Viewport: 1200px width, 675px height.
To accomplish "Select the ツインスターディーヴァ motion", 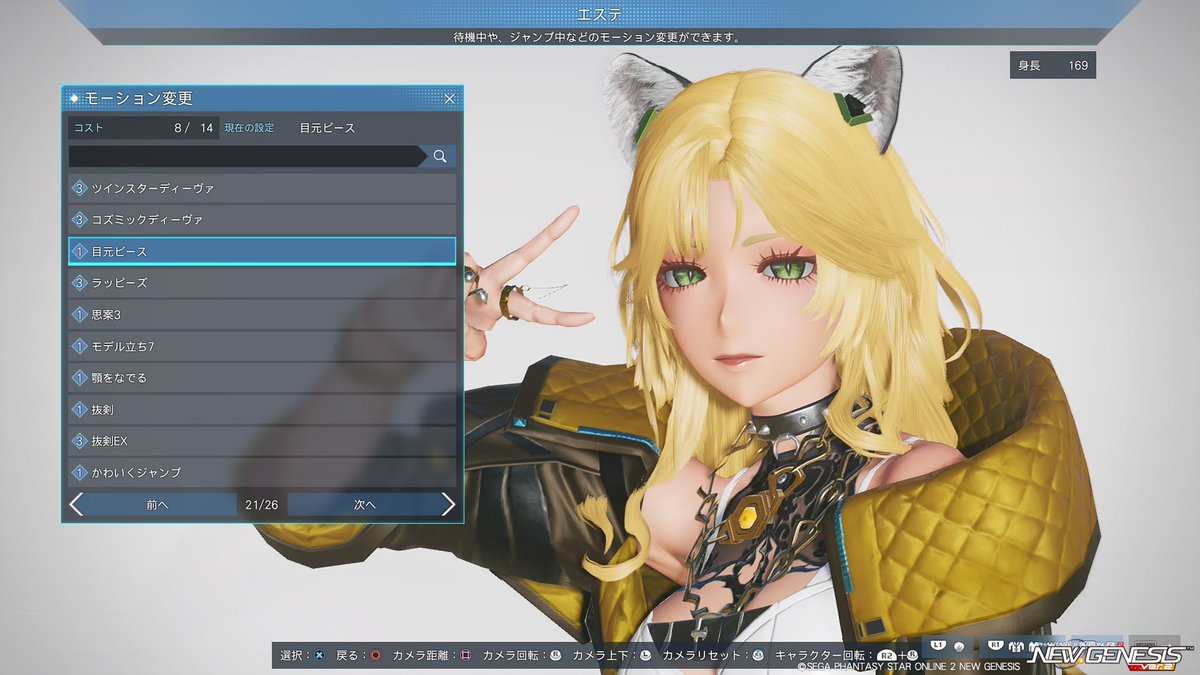I will point(262,188).
